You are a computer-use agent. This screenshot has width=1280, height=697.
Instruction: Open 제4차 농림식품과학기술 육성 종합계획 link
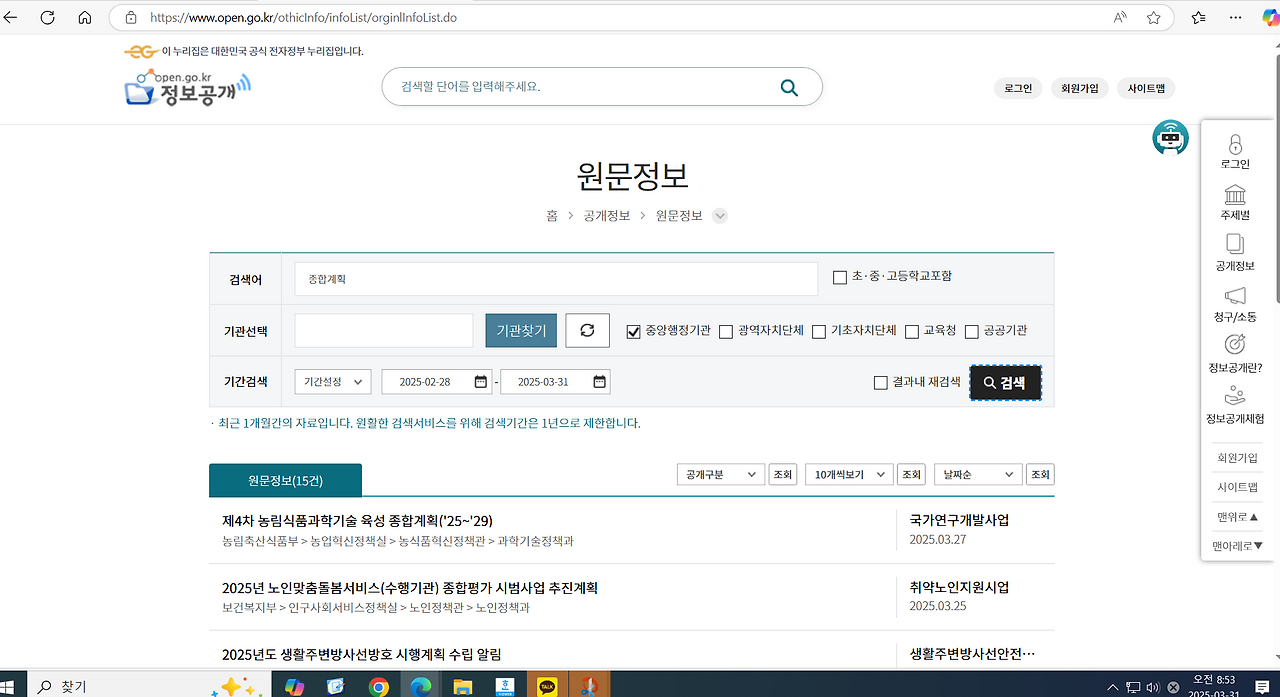pos(357,521)
